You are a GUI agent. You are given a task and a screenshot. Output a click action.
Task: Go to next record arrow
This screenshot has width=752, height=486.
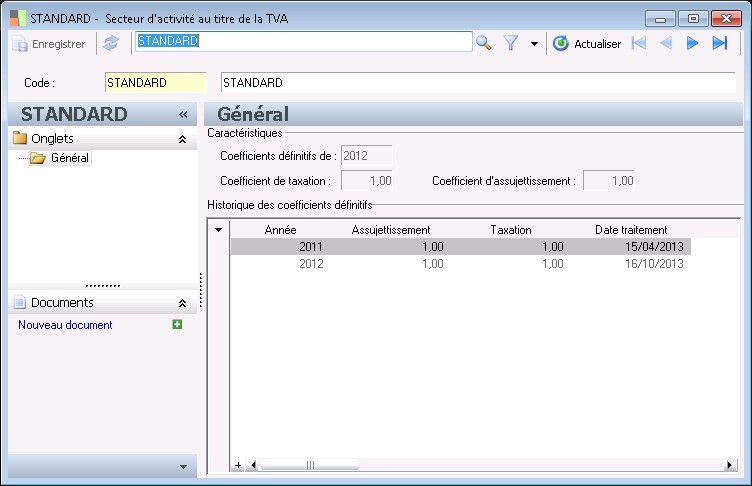click(x=692, y=43)
